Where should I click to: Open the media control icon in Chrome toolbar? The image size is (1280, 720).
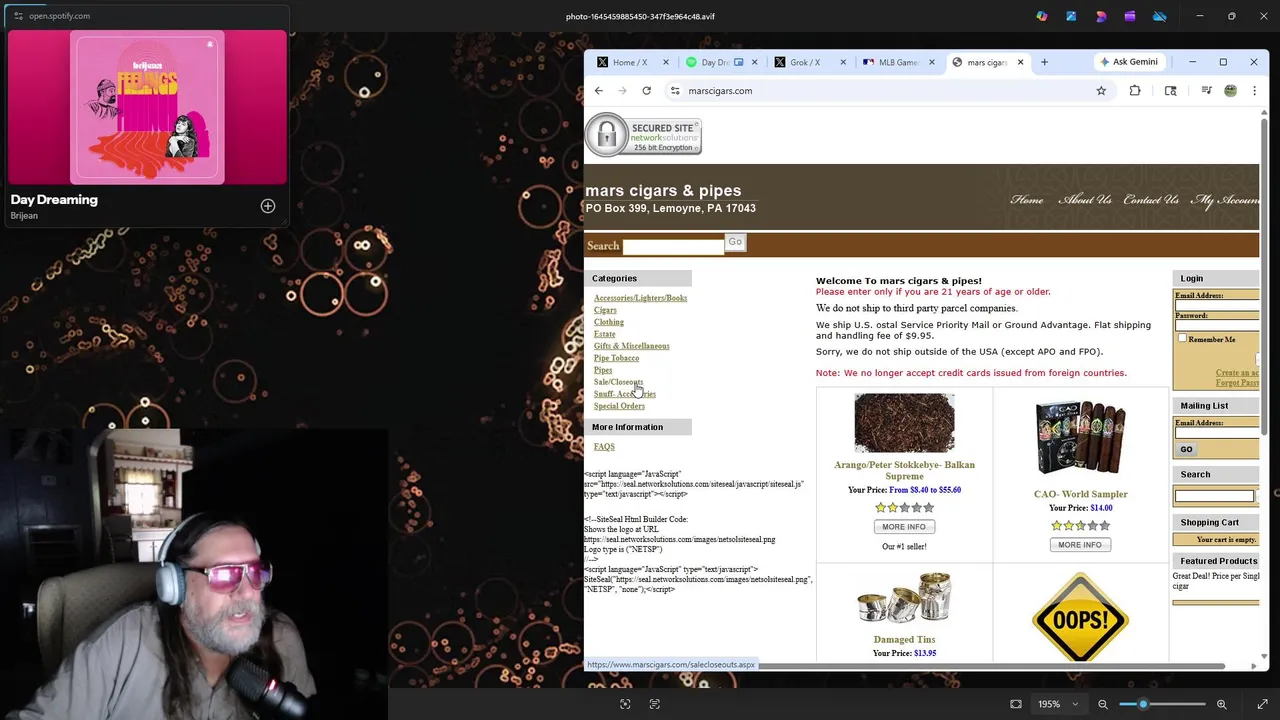(1206, 91)
